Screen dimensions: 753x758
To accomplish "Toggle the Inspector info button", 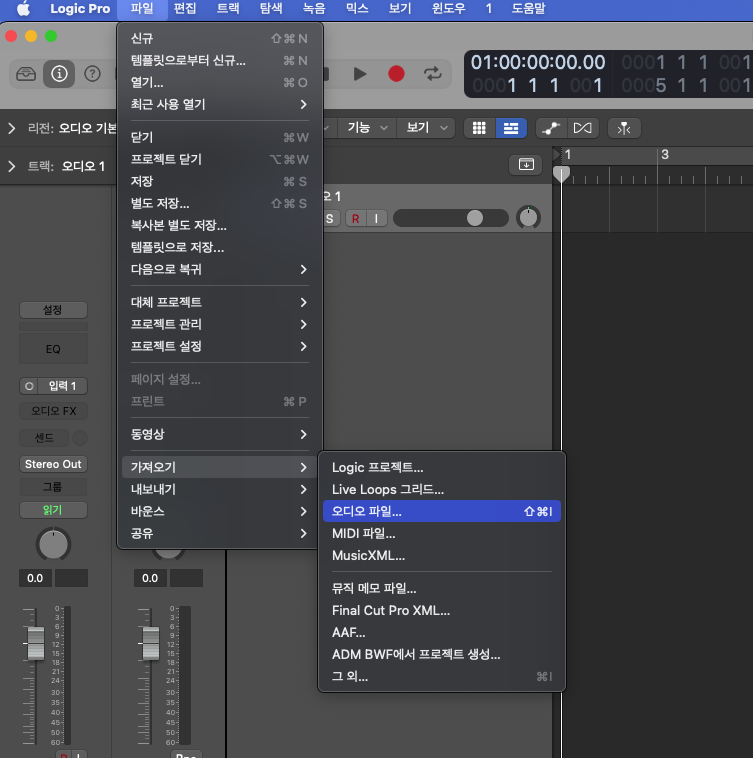I will pyautogui.click(x=59, y=74).
